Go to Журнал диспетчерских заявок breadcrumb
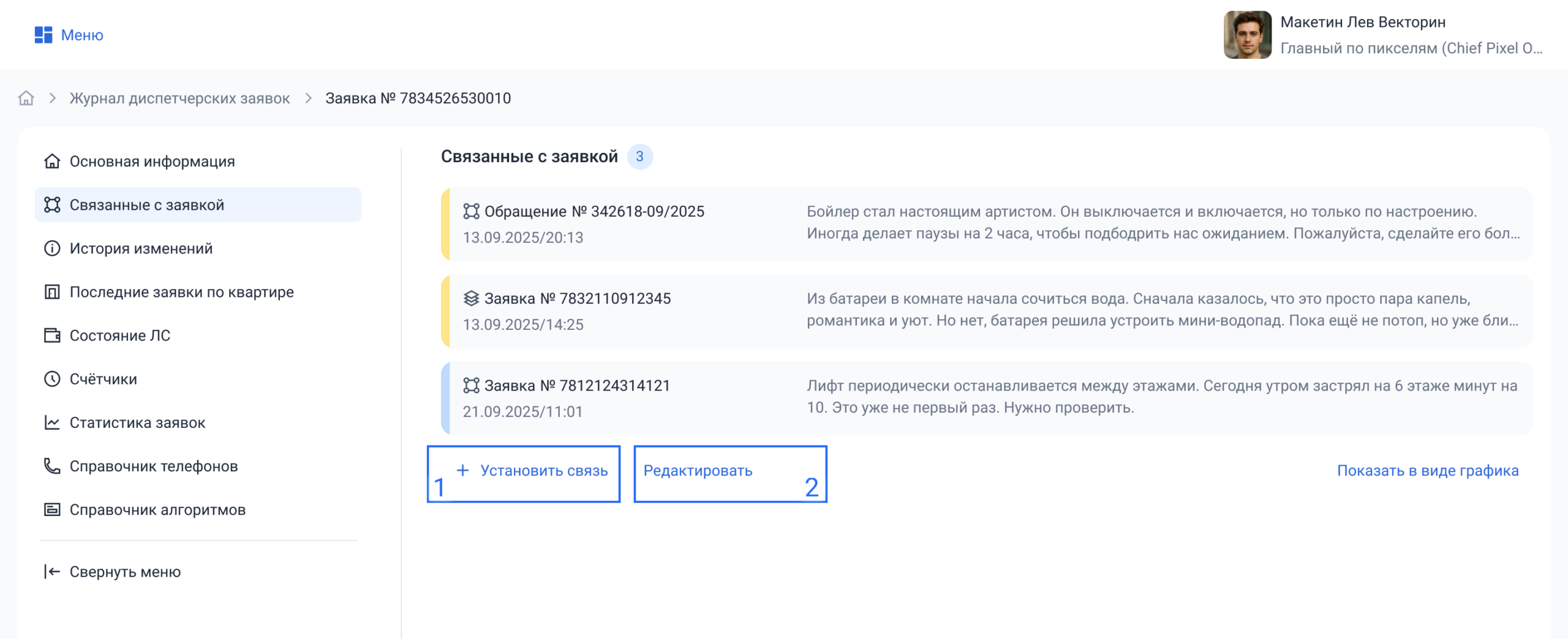 pos(179,98)
